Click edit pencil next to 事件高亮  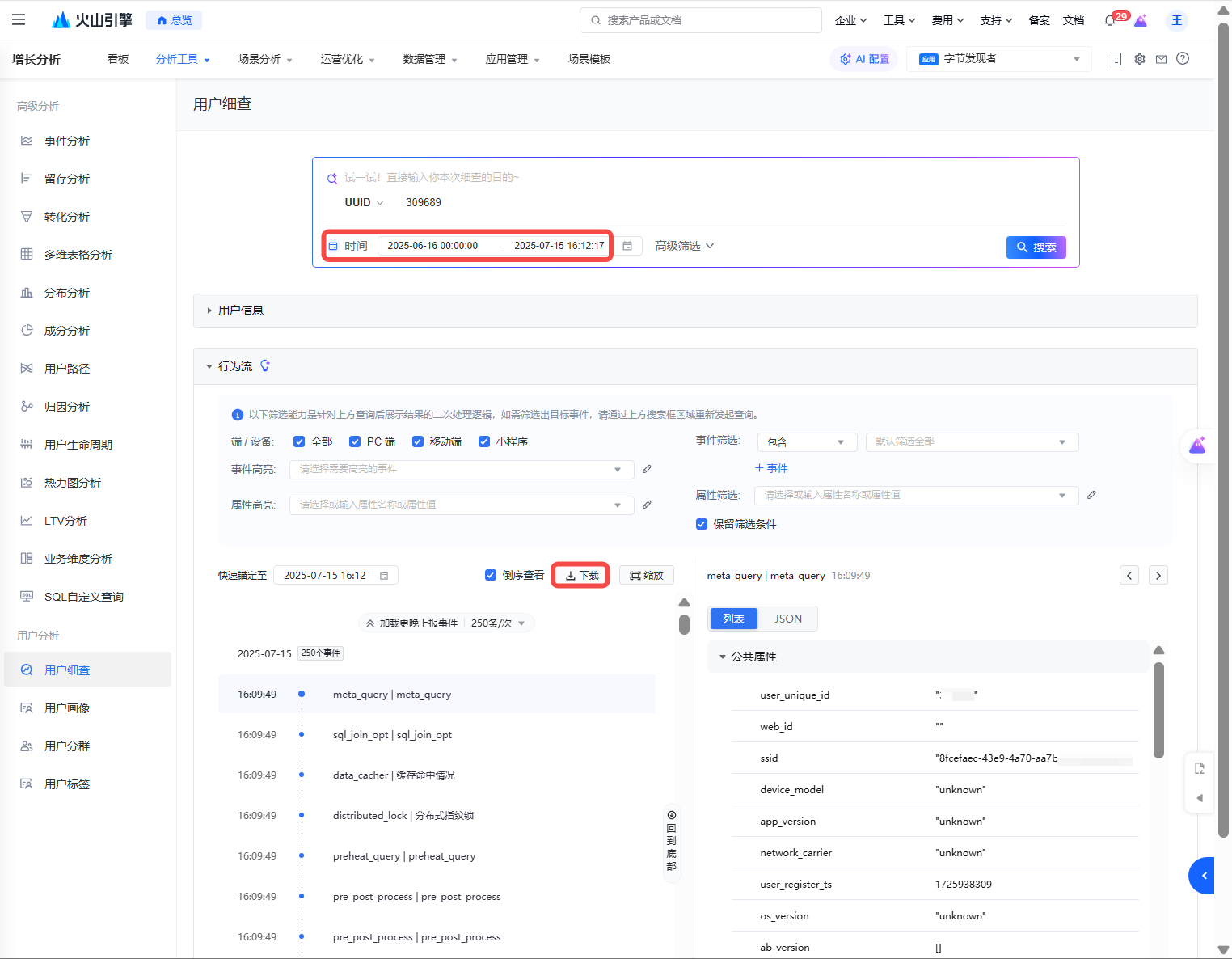647,469
